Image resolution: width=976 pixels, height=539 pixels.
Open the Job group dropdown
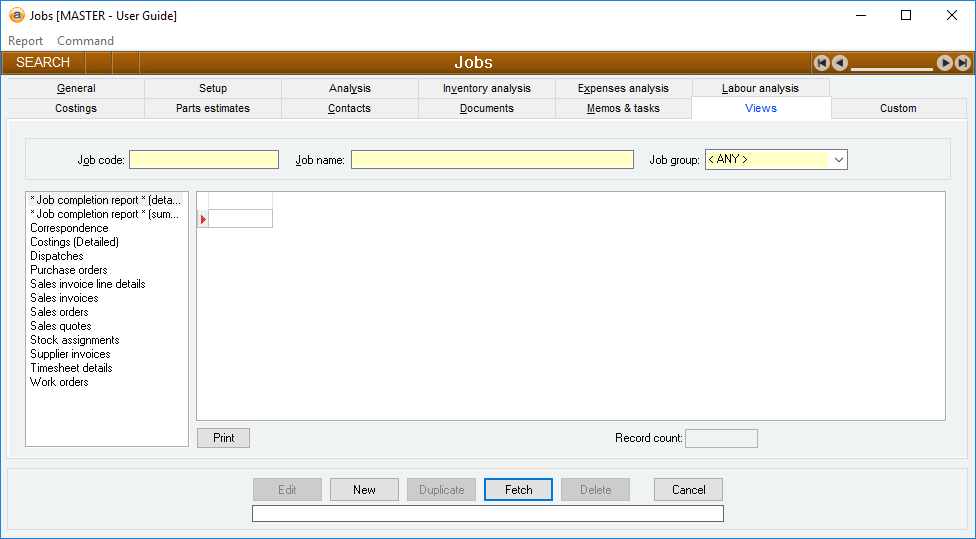click(x=838, y=160)
